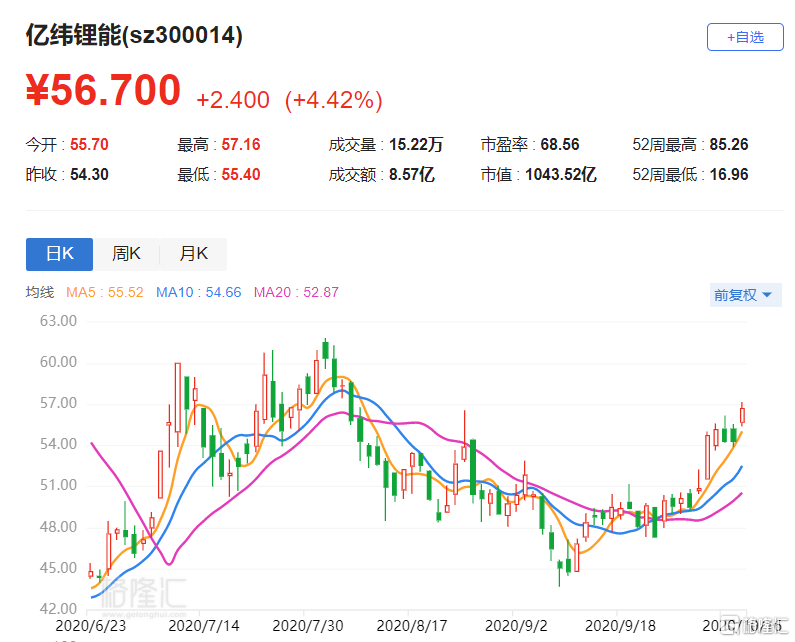This screenshot has height=642, width=795.
Task: Click the 52-week low value 16.96
Action: [x=729, y=174]
